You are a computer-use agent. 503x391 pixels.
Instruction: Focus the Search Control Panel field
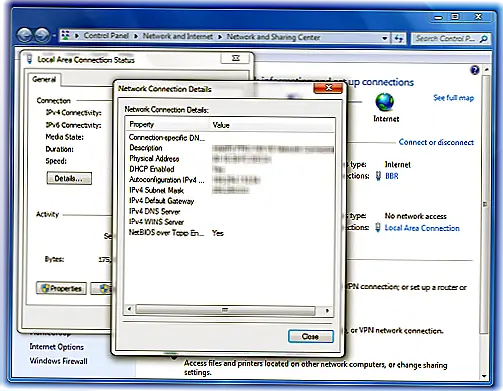[451, 39]
